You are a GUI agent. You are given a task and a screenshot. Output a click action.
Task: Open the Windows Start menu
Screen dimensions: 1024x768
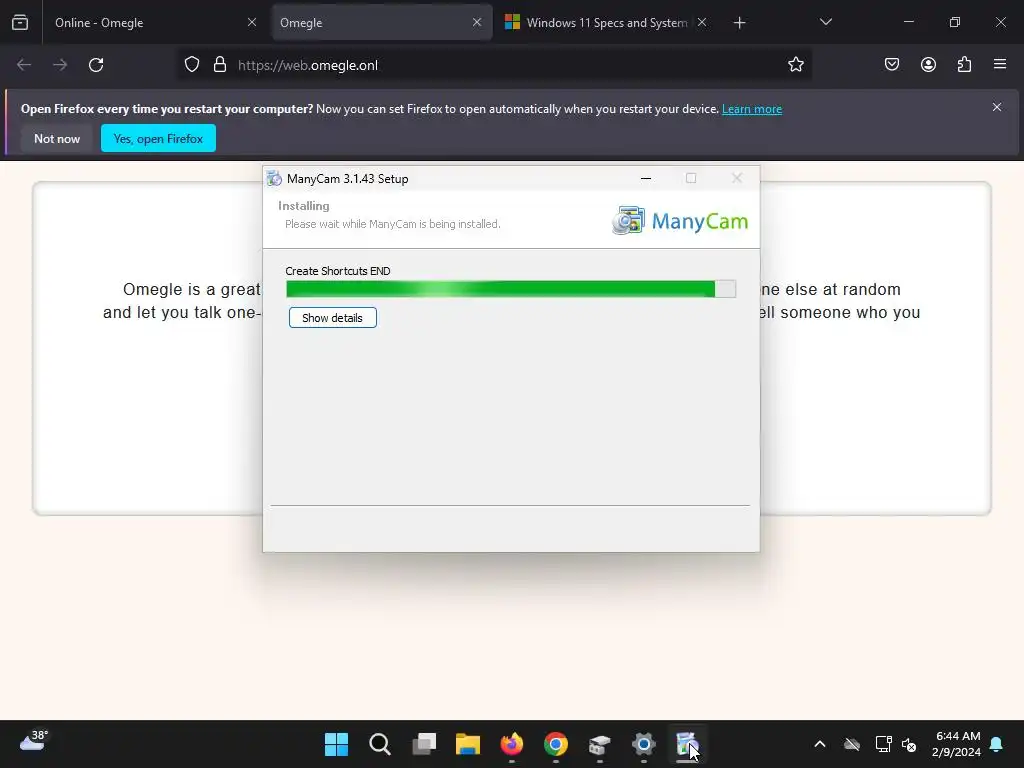point(336,744)
